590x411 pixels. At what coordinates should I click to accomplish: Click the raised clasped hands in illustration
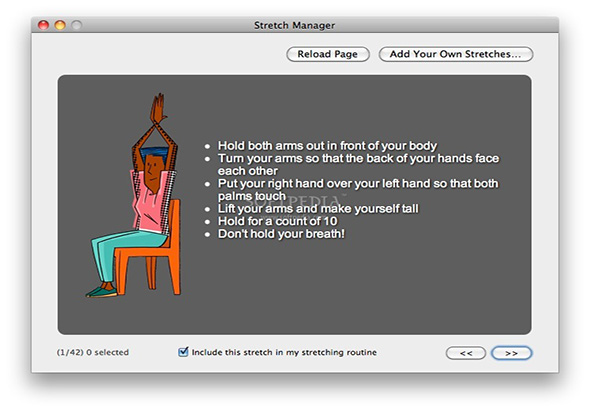point(159,108)
